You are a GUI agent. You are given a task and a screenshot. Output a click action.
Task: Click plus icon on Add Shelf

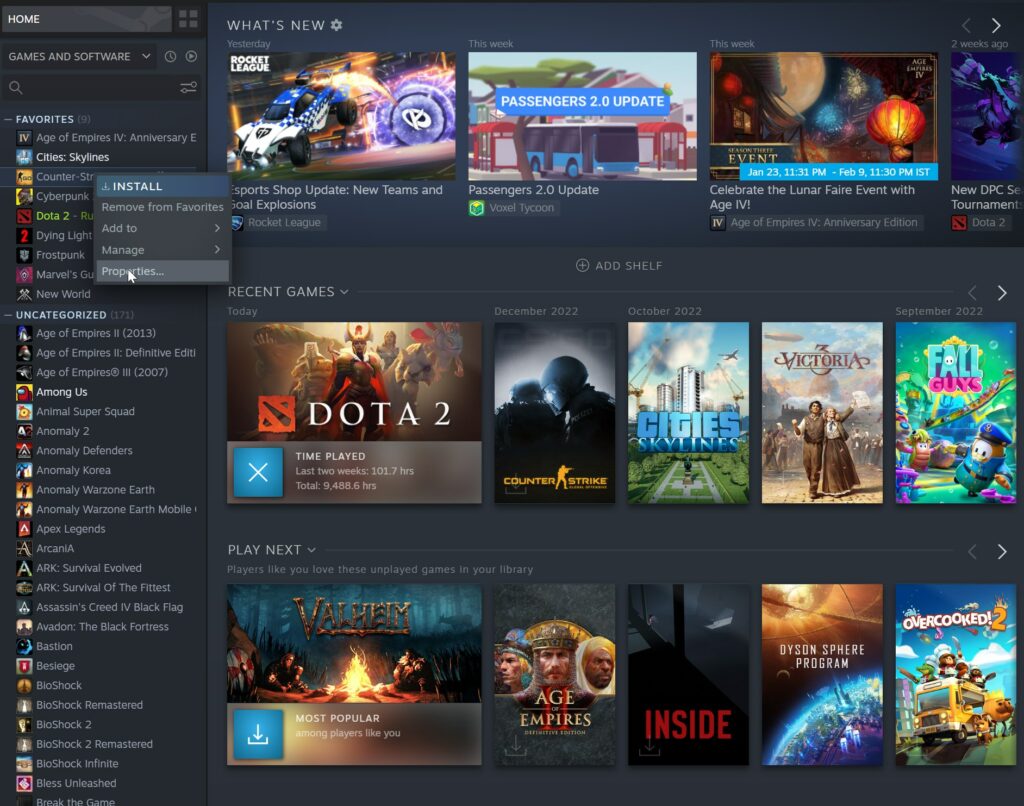tap(582, 266)
